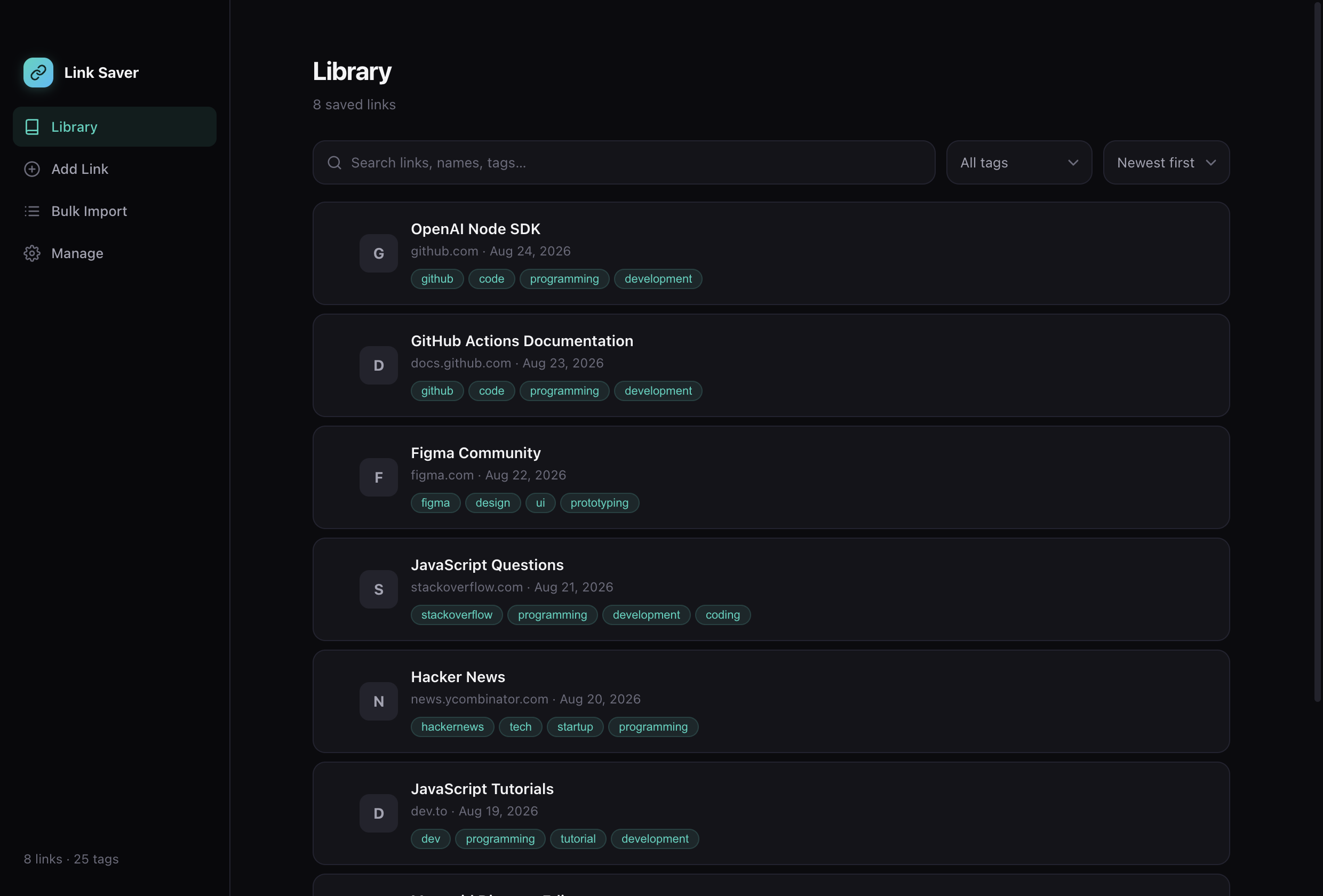Click the D avatar of GitHub Actions Documentation
The width and height of the screenshot is (1323, 896).
point(379,365)
